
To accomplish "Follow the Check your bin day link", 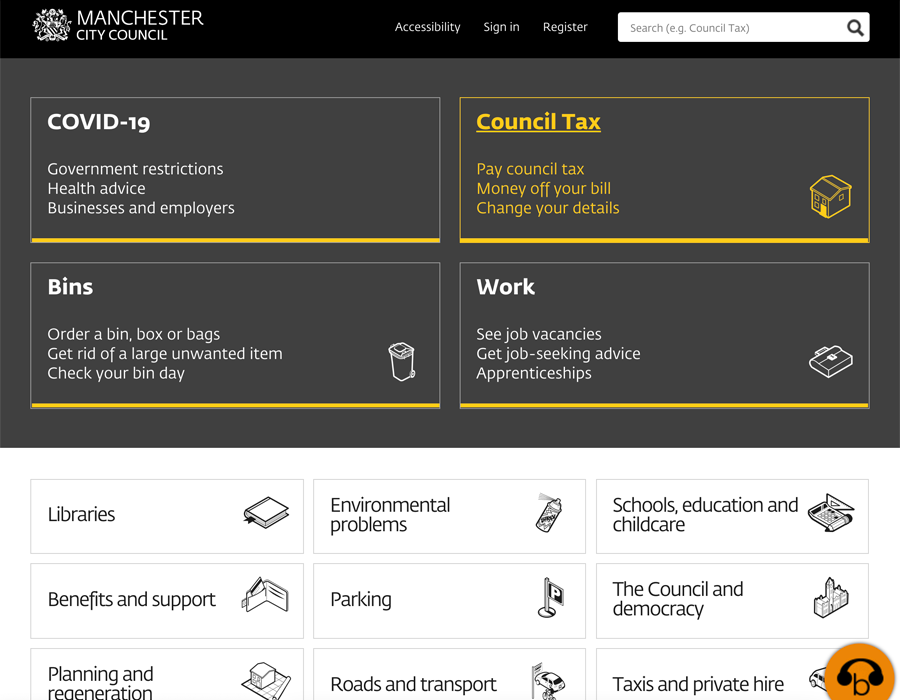I will (x=116, y=373).
